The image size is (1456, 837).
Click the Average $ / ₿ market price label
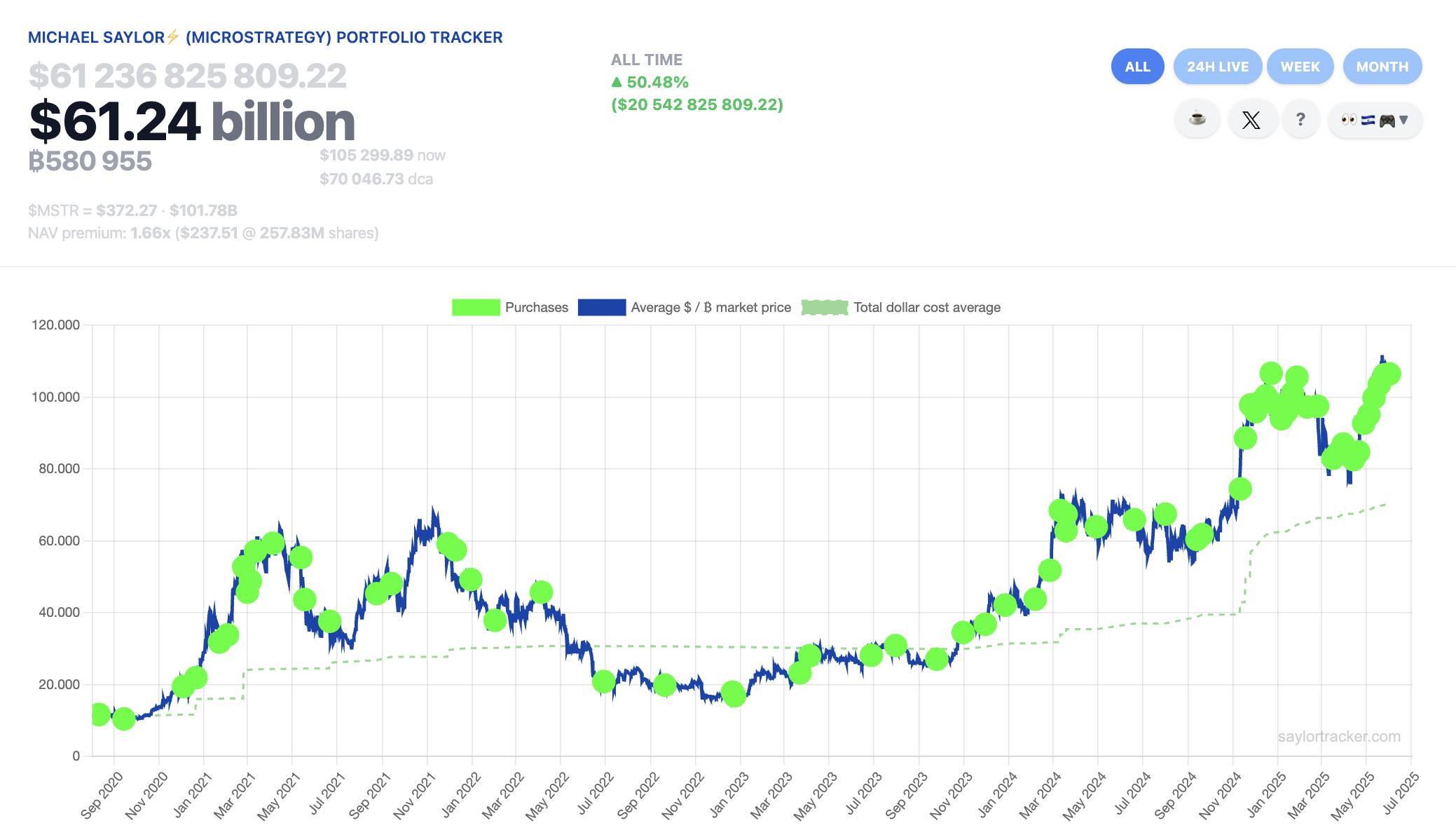pos(710,307)
